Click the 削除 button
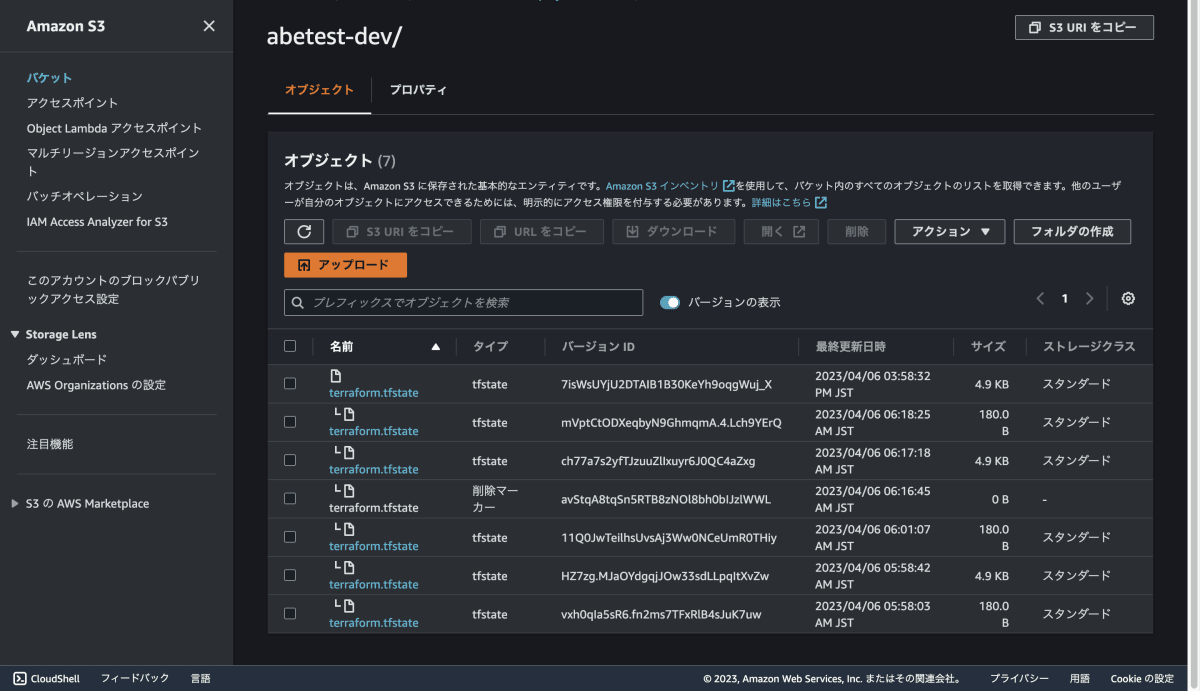Screen dimensions: 1200x691 coord(857,231)
